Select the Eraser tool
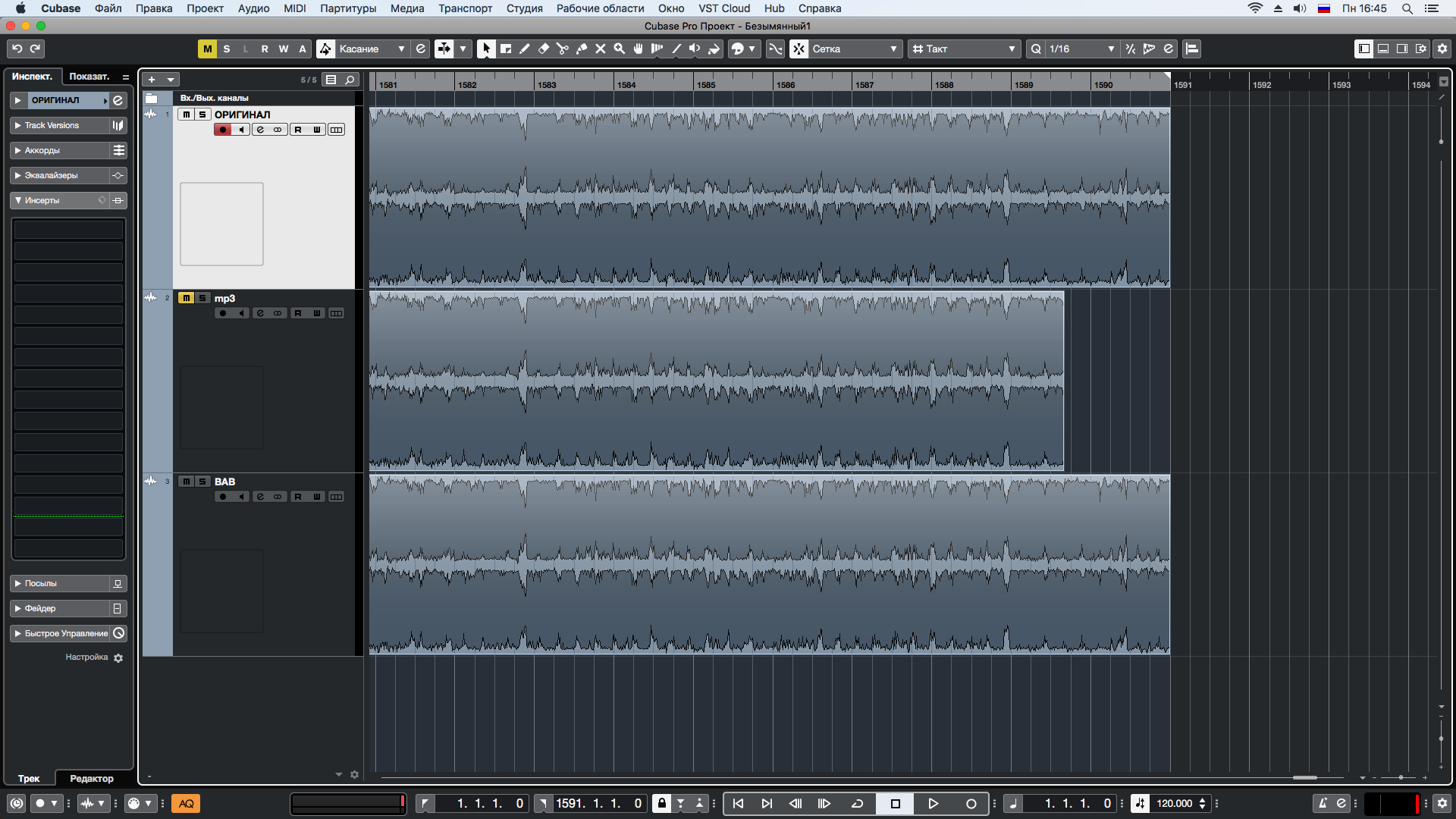 pos(543,49)
